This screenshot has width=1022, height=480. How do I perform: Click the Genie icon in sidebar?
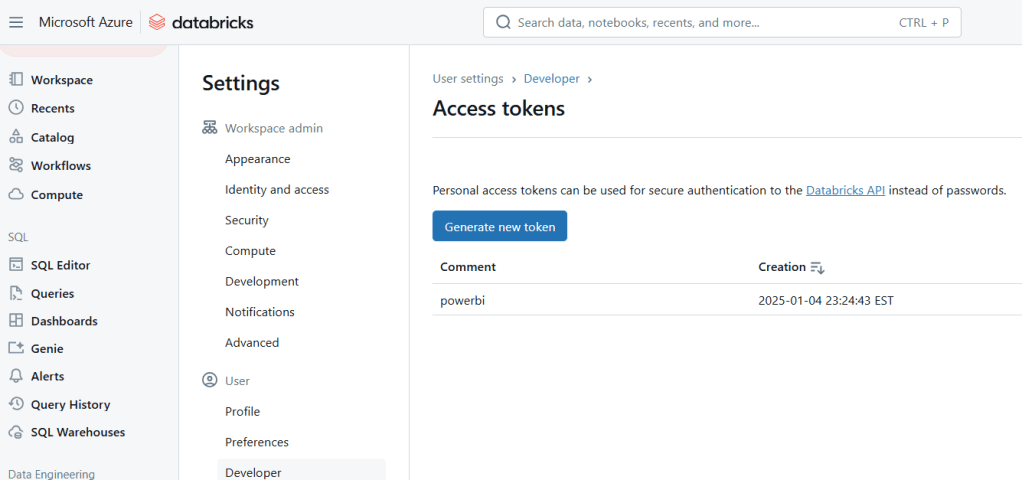point(16,349)
